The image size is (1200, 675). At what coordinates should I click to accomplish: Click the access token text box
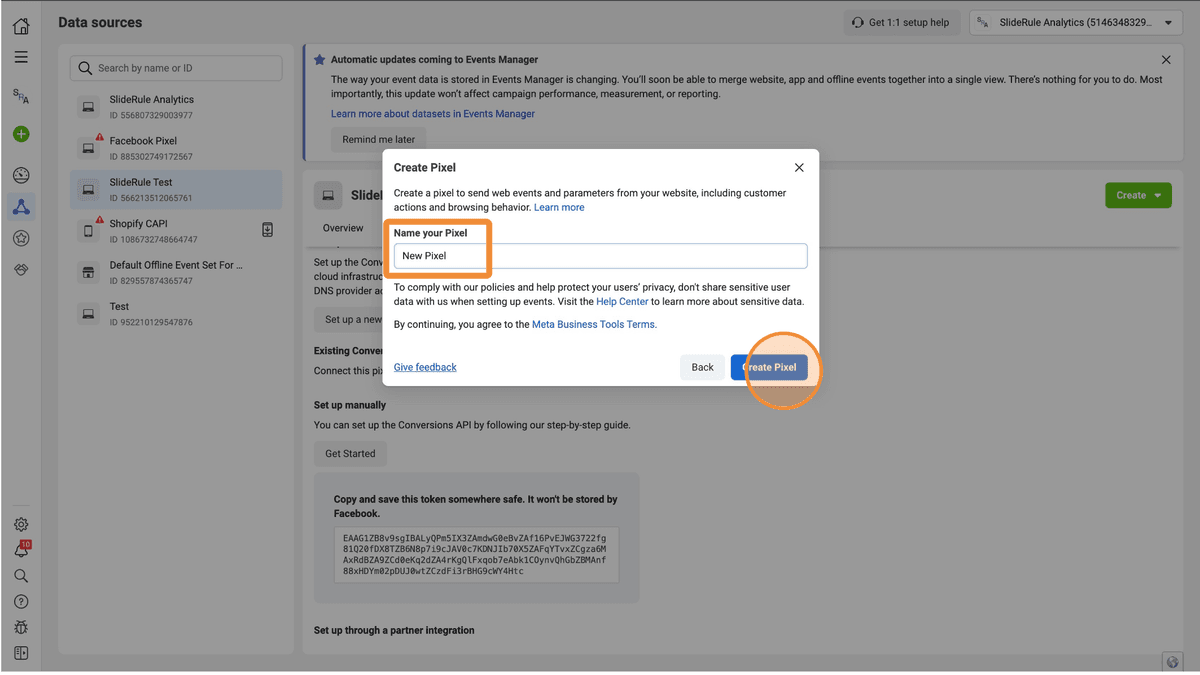pos(476,554)
